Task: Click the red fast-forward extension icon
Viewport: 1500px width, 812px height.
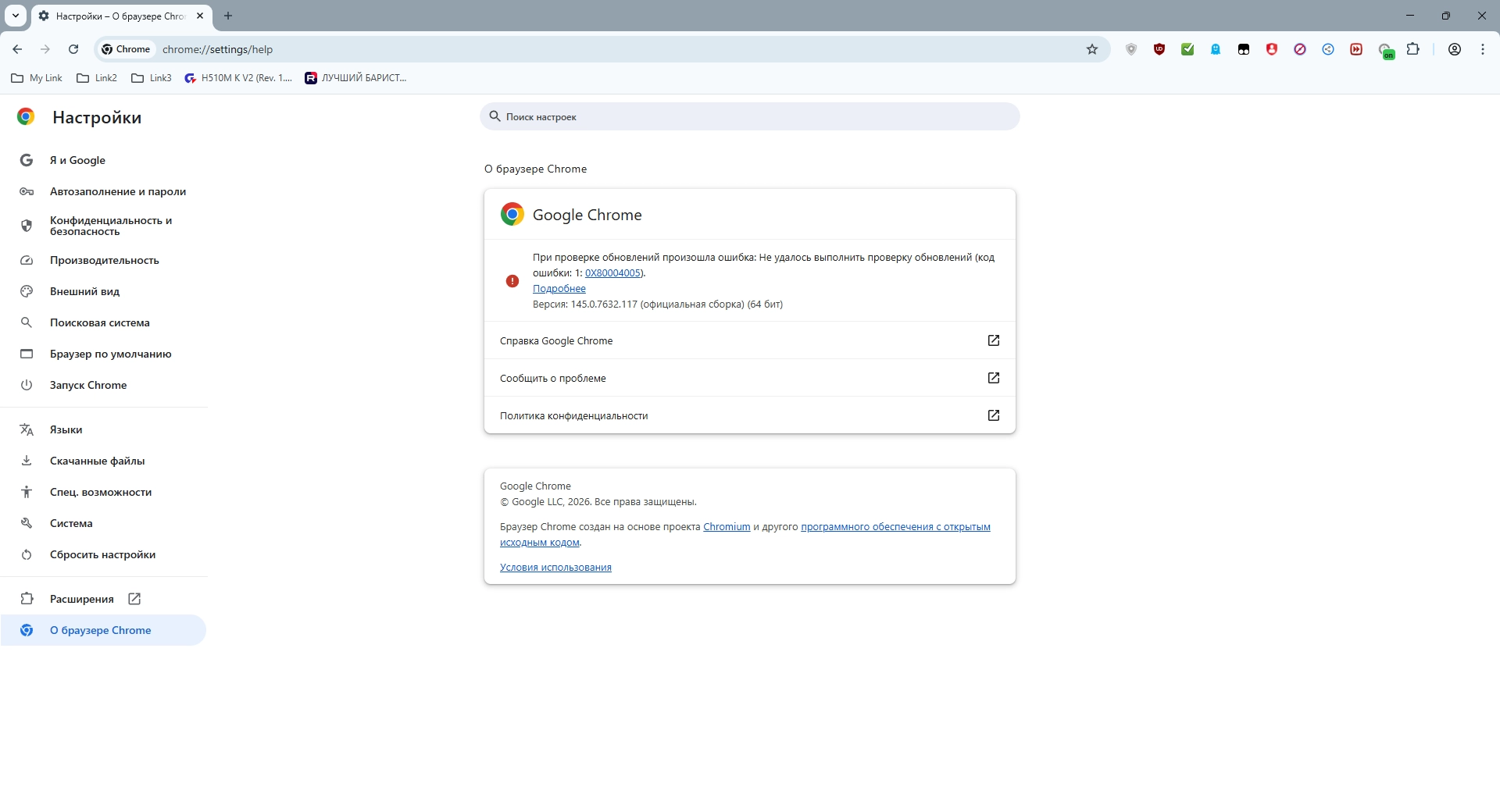Action: pyautogui.click(x=1356, y=49)
